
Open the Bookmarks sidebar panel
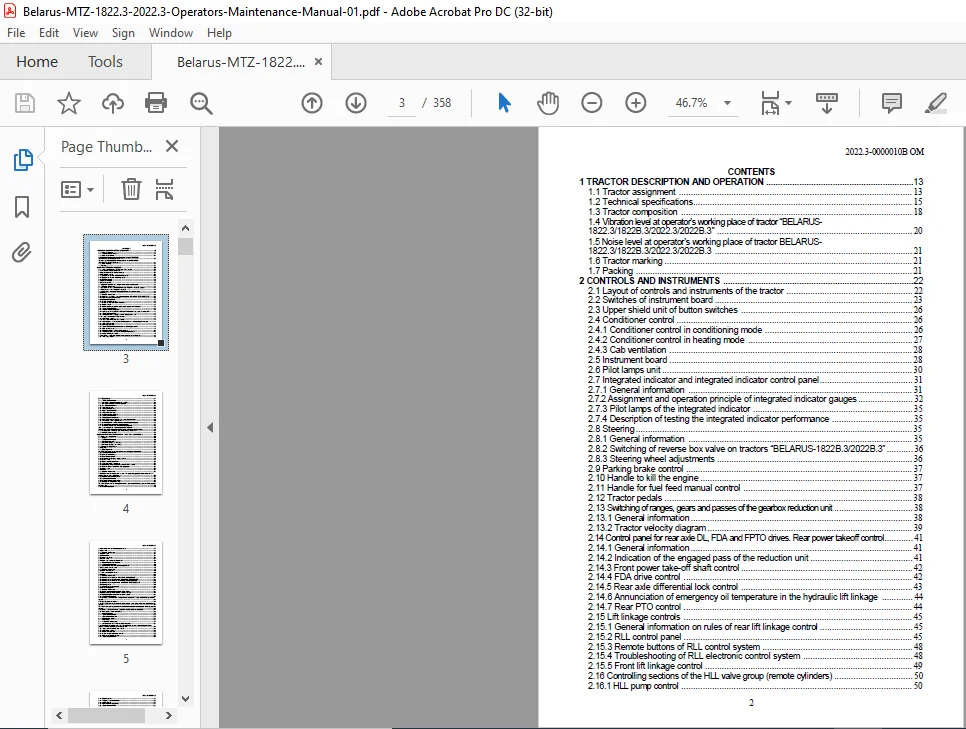(22, 207)
